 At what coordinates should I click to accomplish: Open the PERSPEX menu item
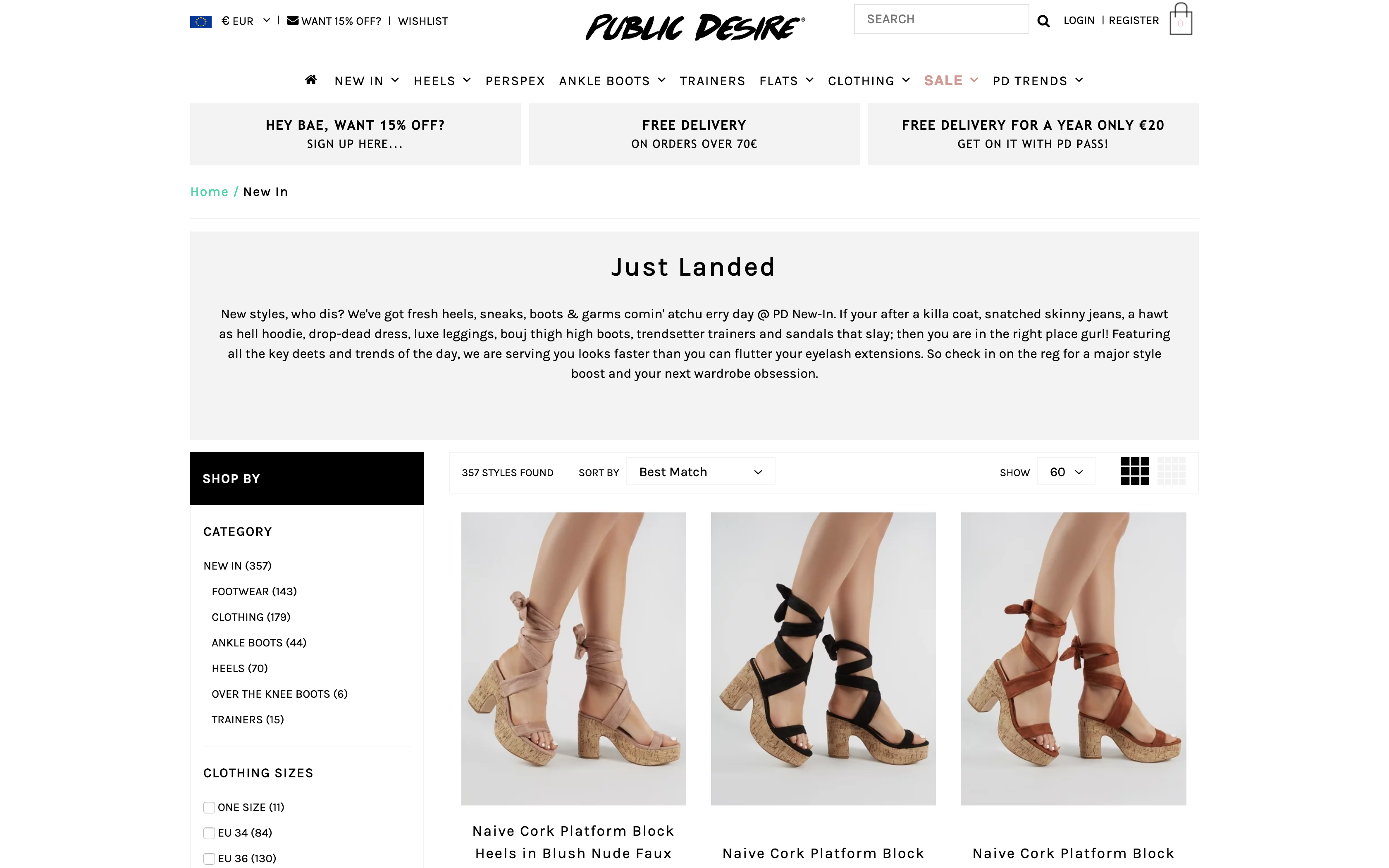pos(515,81)
